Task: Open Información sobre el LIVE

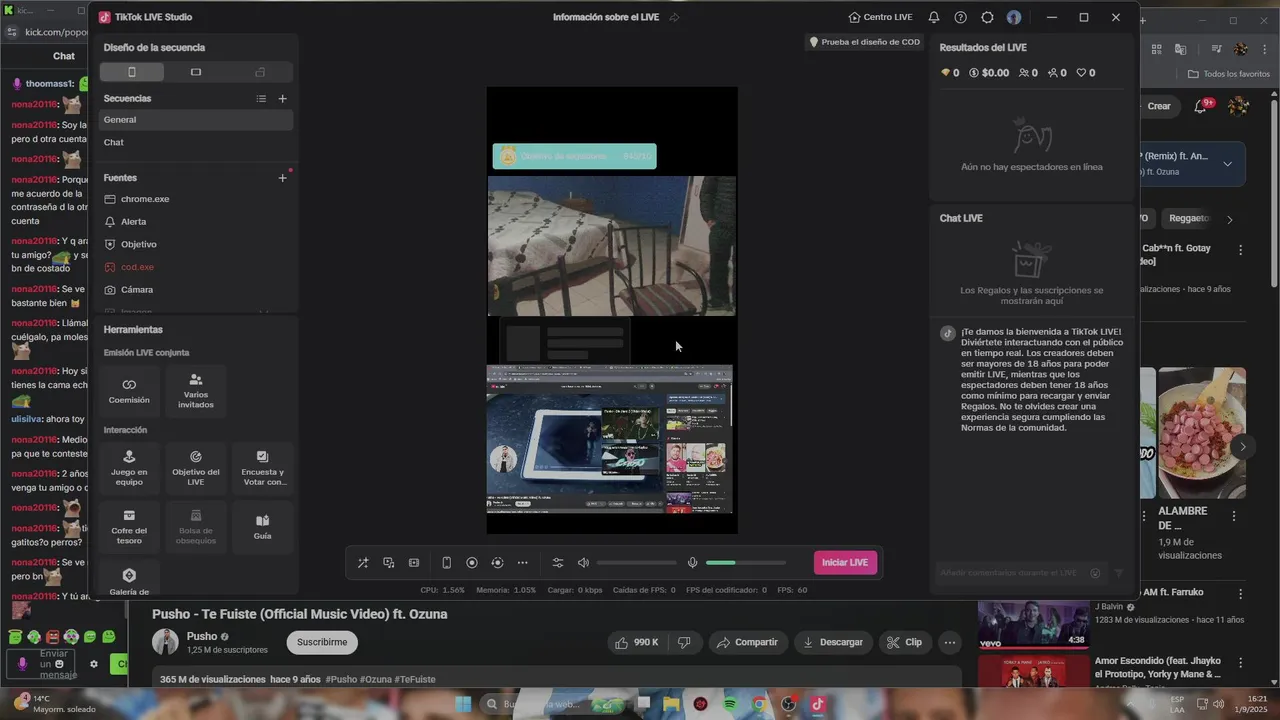Action: tap(606, 17)
